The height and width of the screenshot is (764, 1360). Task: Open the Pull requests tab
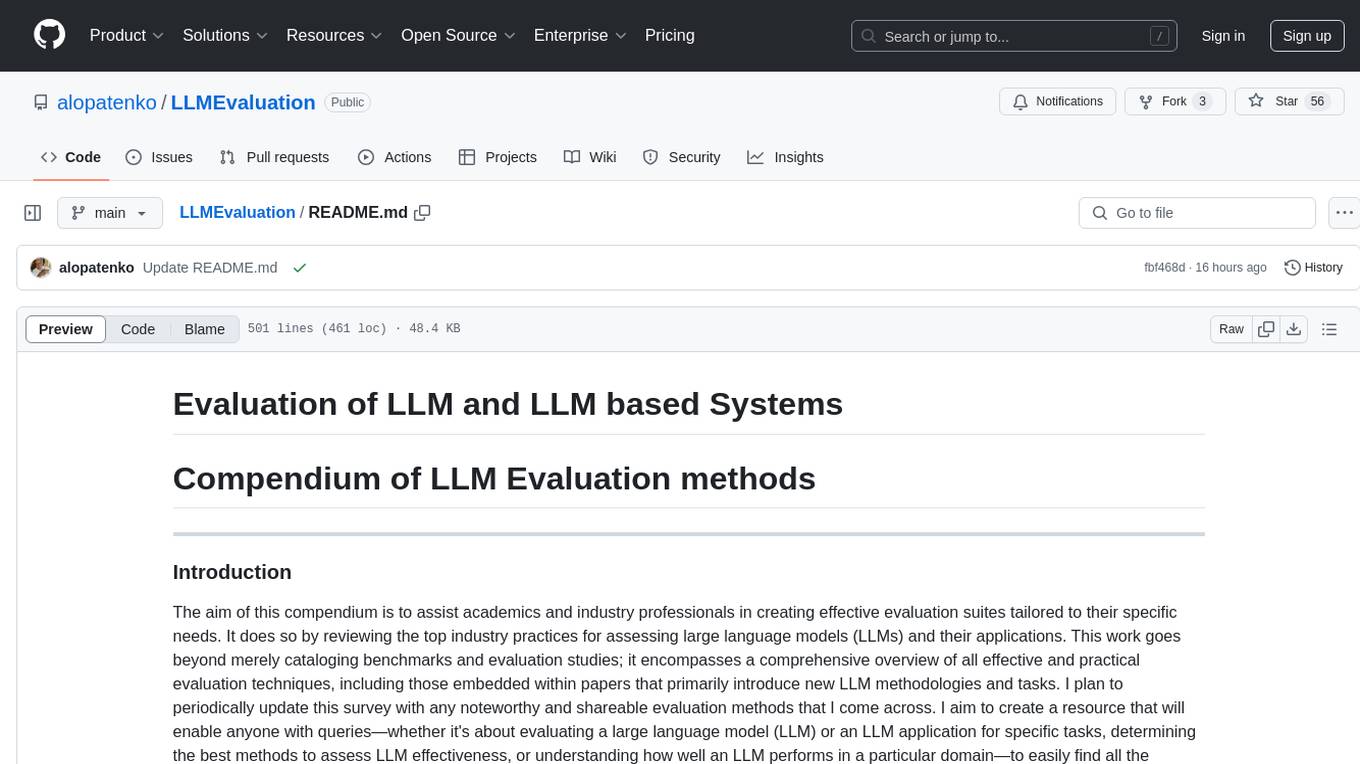pos(274,157)
